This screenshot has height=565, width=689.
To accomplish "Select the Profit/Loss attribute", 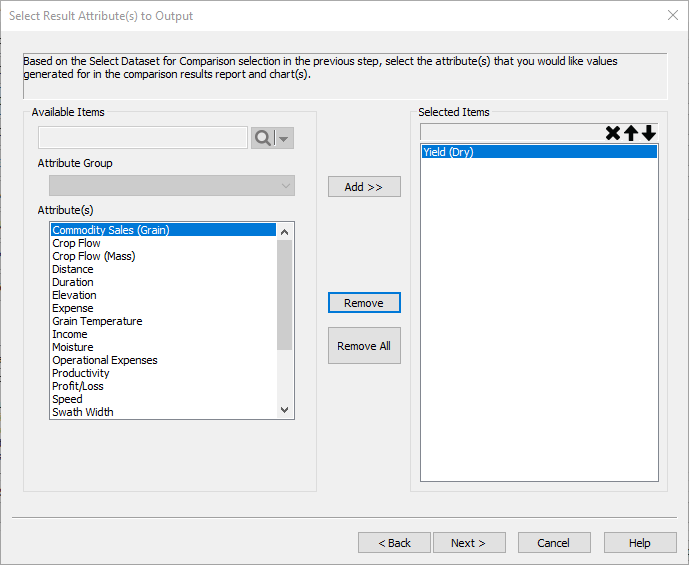I will [163, 386].
